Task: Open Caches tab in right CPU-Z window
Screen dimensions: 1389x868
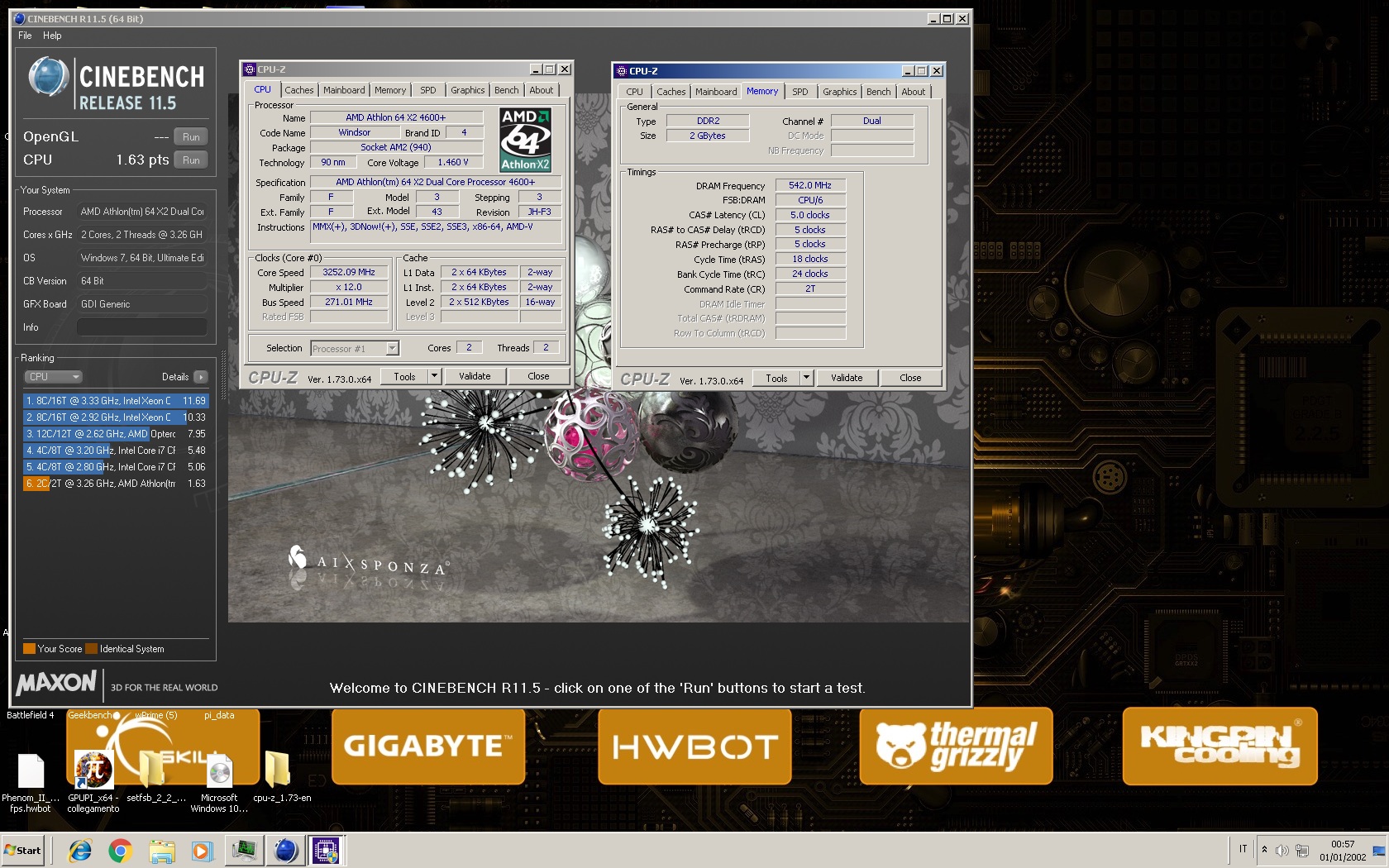Action: click(671, 92)
